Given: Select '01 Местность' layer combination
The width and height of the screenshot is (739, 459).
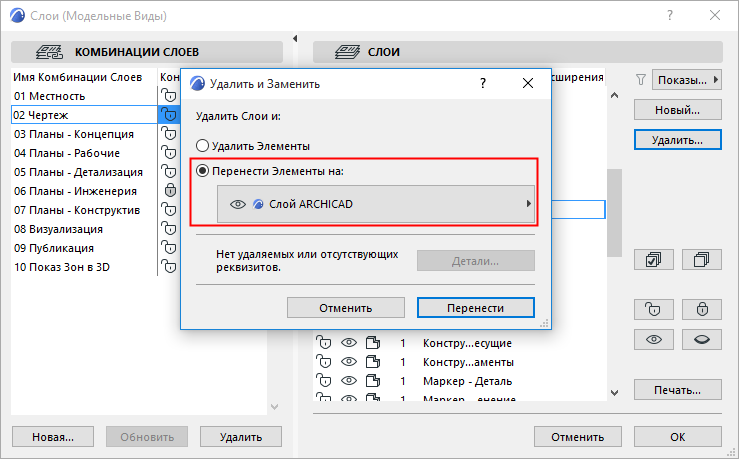Looking at the screenshot, I should tap(50, 96).
